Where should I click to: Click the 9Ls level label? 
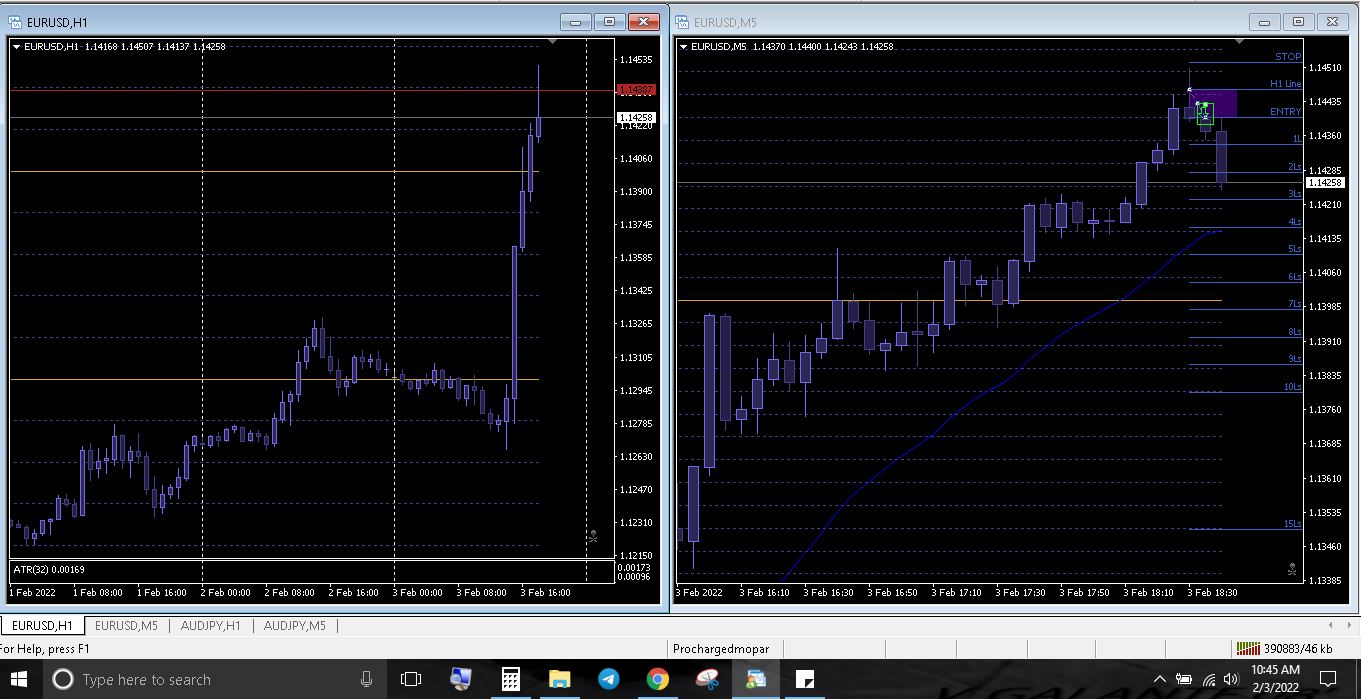(x=1295, y=359)
